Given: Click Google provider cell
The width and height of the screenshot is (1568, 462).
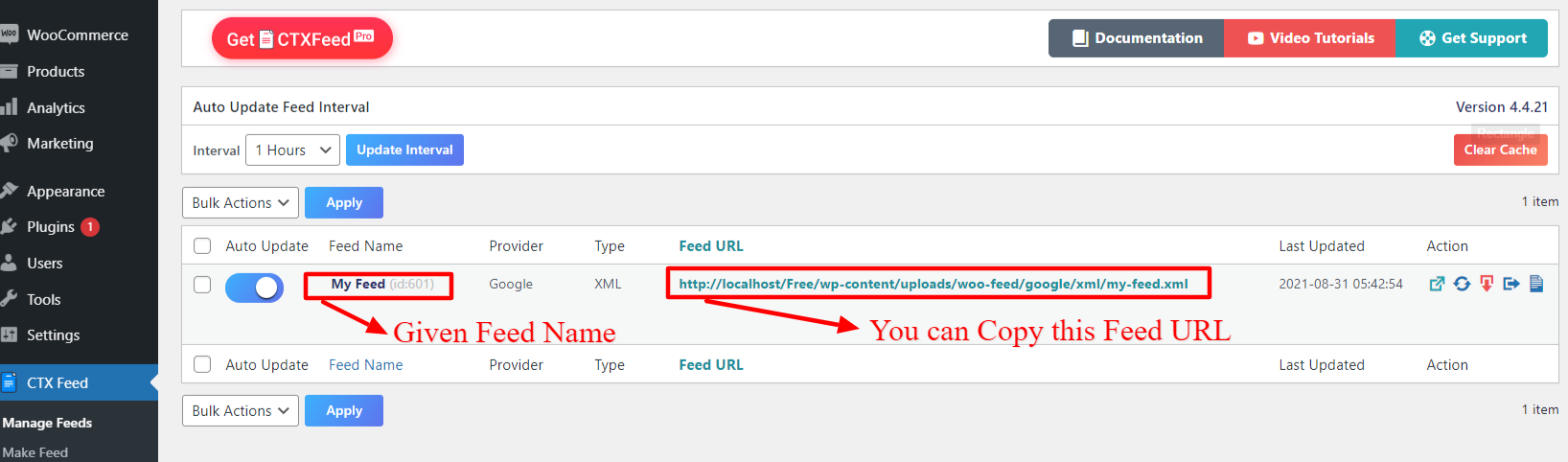Looking at the screenshot, I should [511, 285].
